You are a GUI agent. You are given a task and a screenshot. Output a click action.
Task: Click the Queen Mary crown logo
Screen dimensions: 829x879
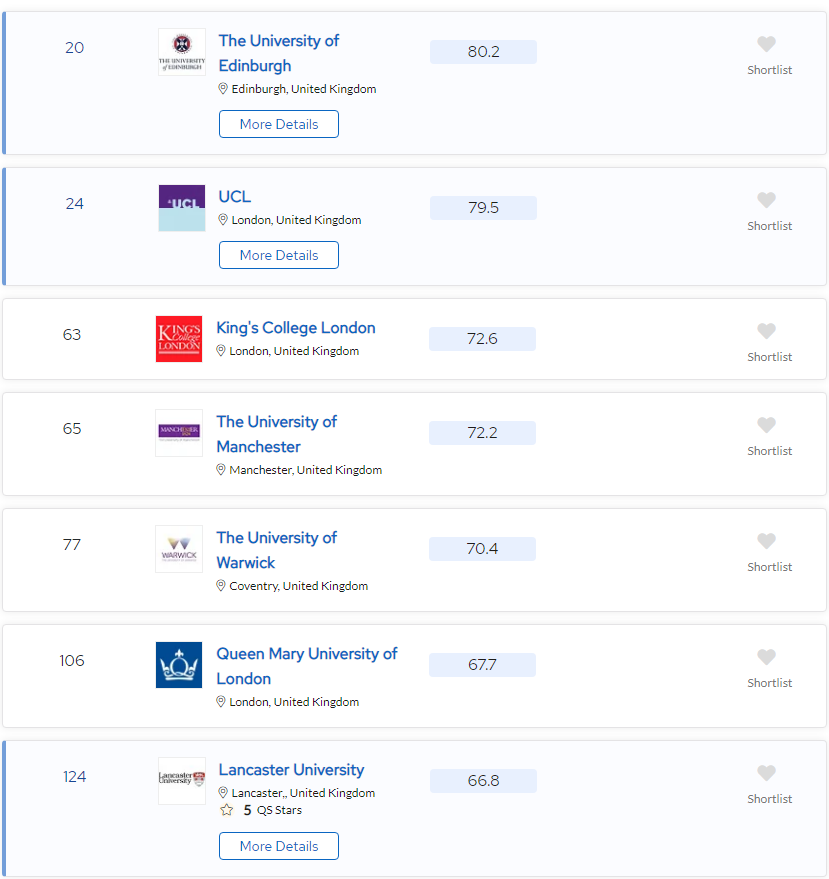pos(179,665)
